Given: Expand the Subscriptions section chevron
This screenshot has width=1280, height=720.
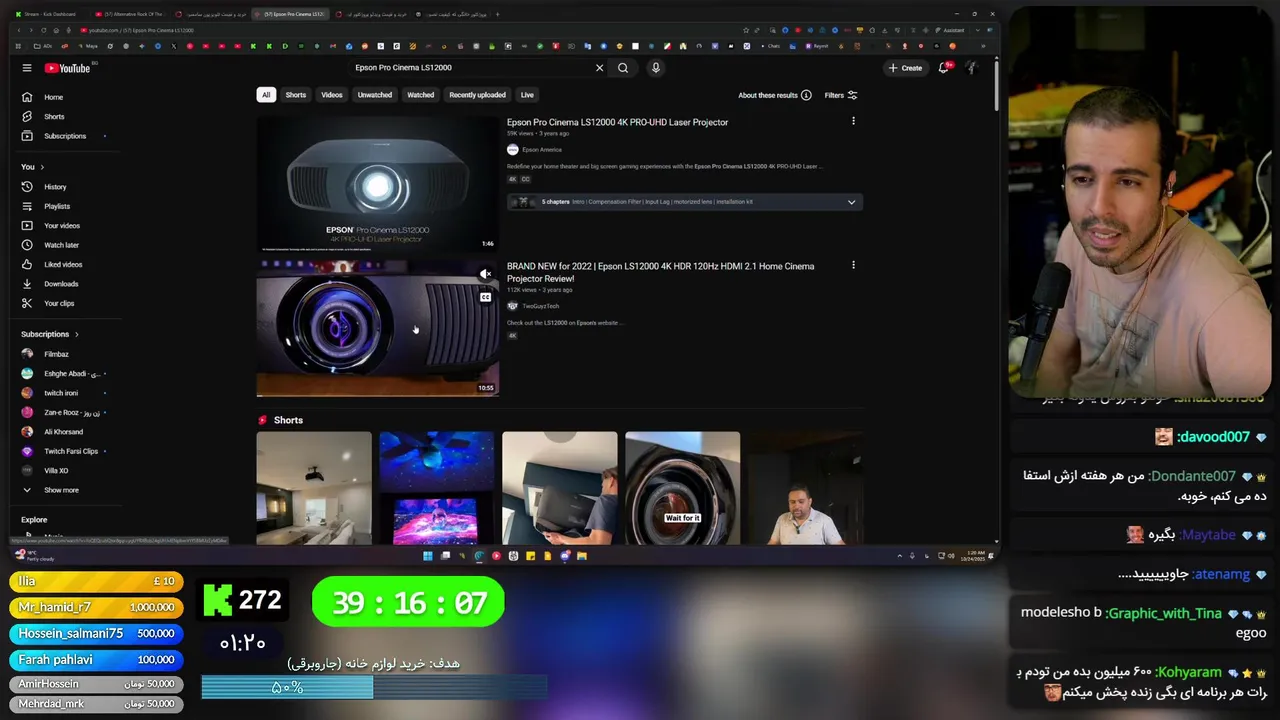Looking at the screenshot, I should [x=76, y=334].
